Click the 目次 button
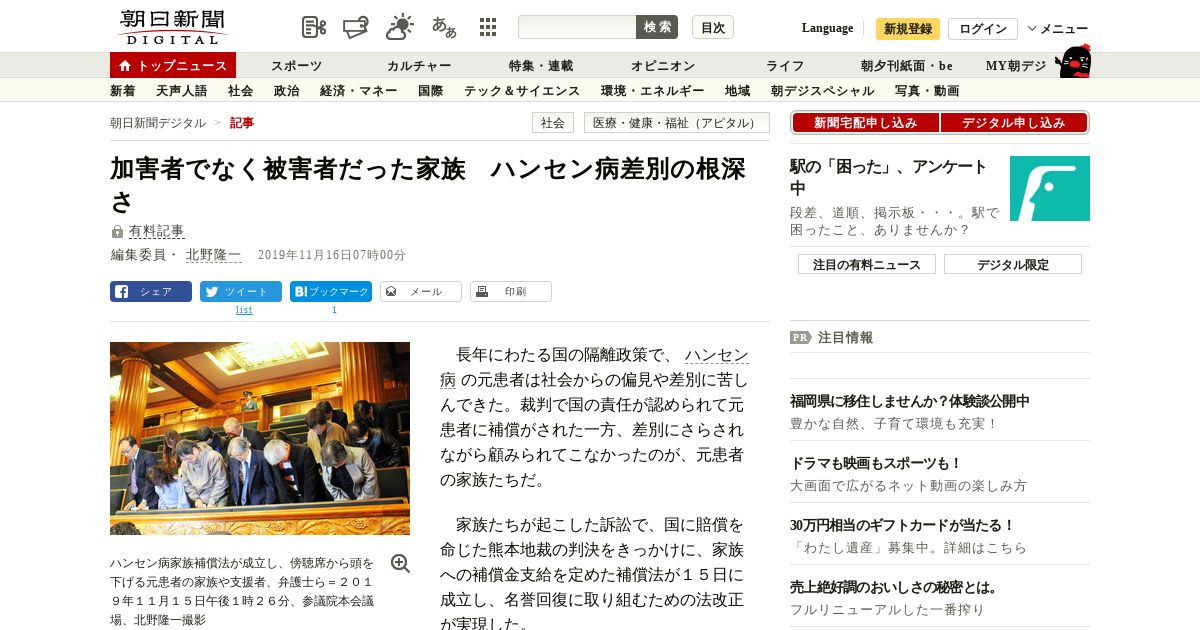This screenshot has height=630, width=1200. [x=713, y=27]
